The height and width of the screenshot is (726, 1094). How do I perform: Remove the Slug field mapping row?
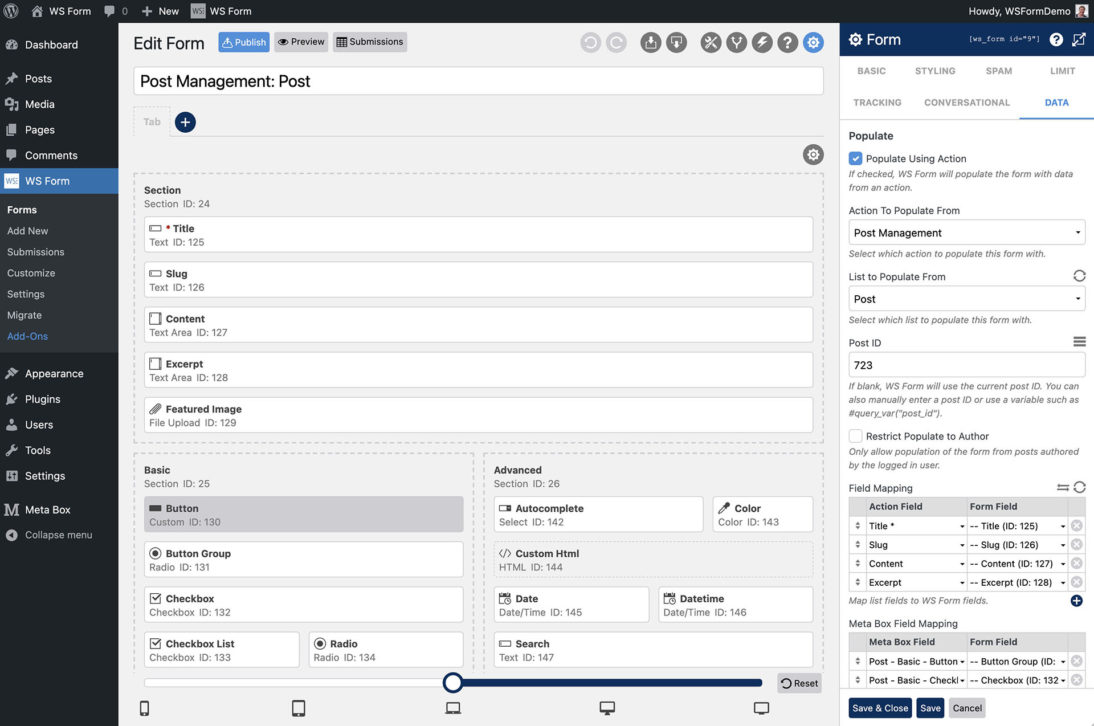(1077, 545)
